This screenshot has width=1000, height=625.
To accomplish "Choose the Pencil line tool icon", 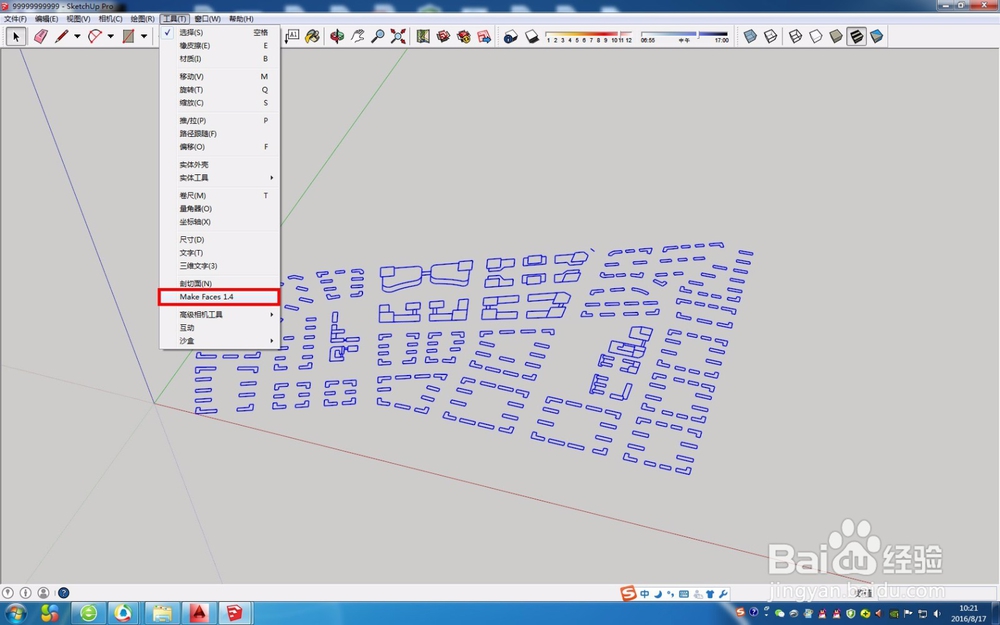I will pyautogui.click(x=62, y=36).
